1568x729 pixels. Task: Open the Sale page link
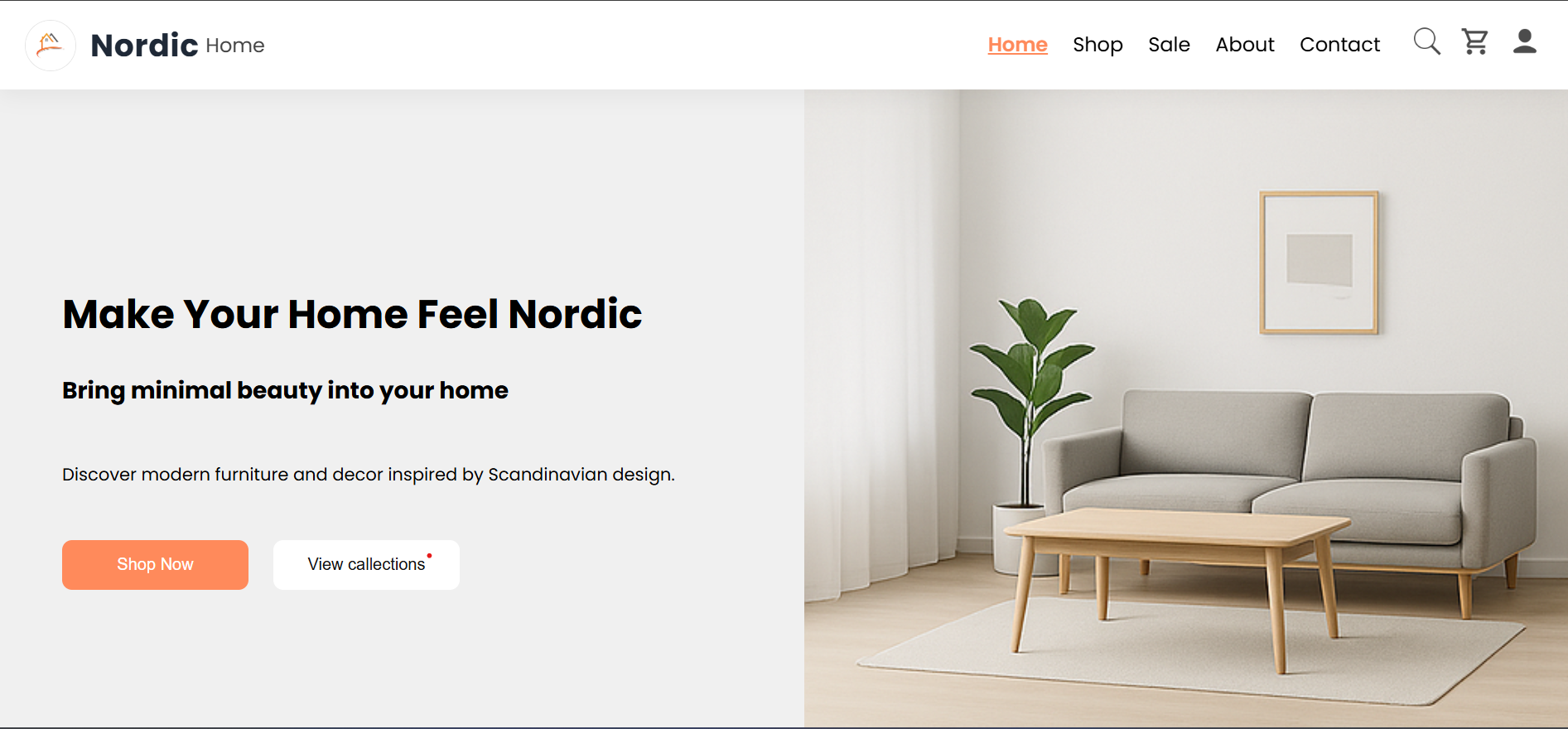[x=1169, y=45]
